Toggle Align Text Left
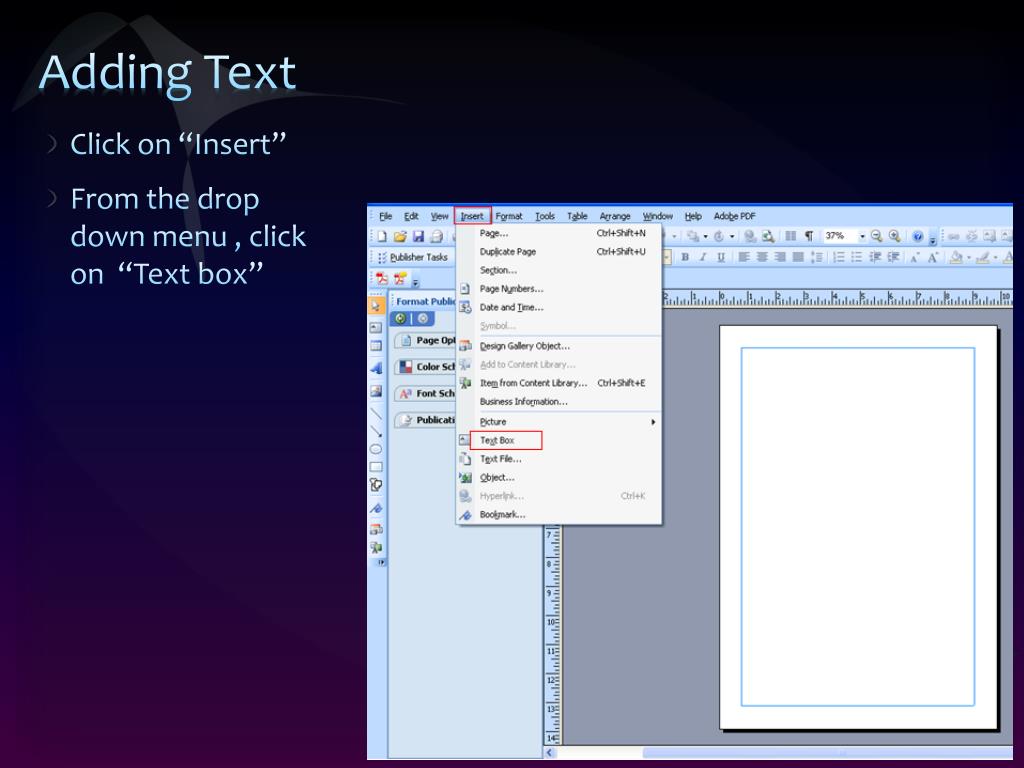 (744, 257)
